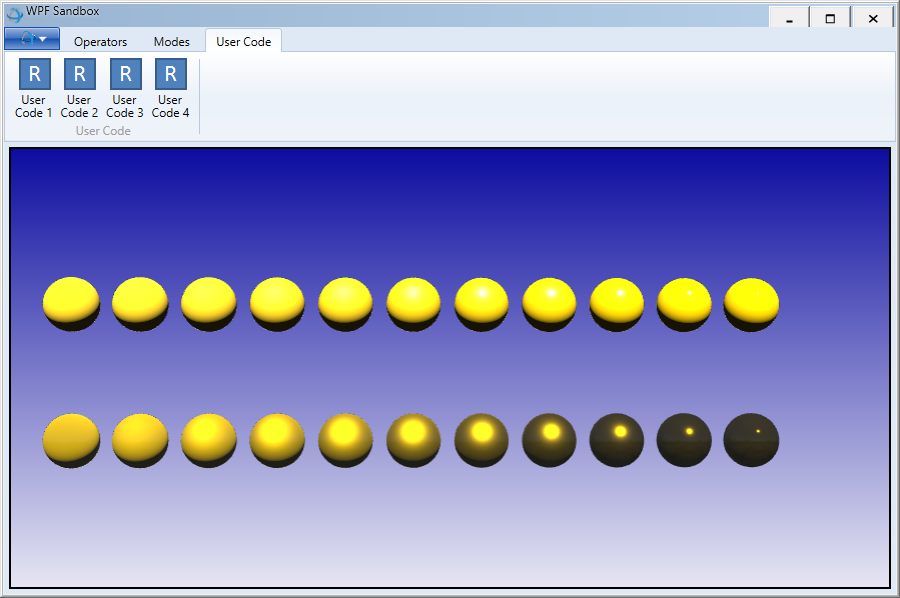Select the darkest rightmost sphere in bottom row
This screenshot has width=900, height=598.
[x=751, y=440]
